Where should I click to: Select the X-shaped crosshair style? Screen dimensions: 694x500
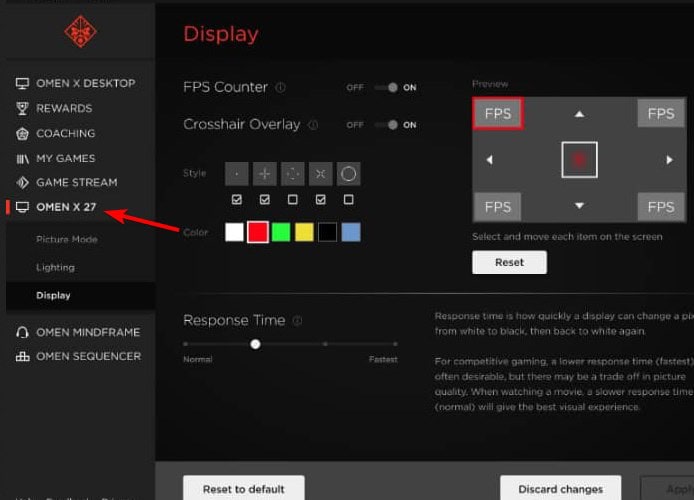click(x=320, y=174)
